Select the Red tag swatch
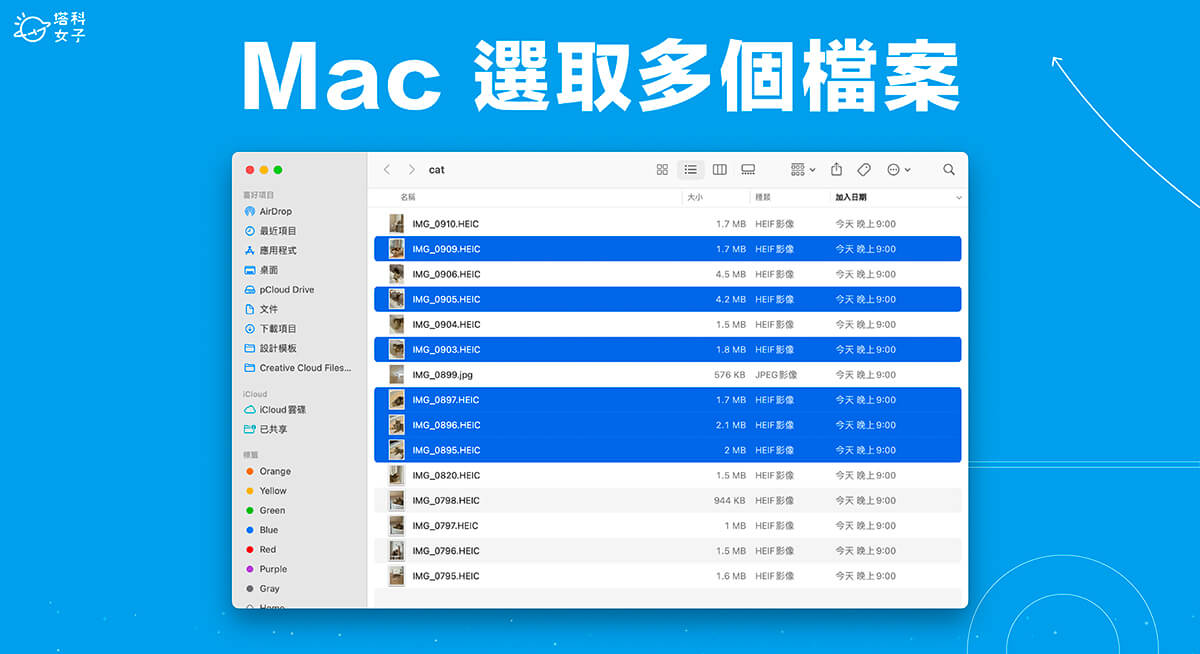 pyautogui.click(x=263, y=549)
